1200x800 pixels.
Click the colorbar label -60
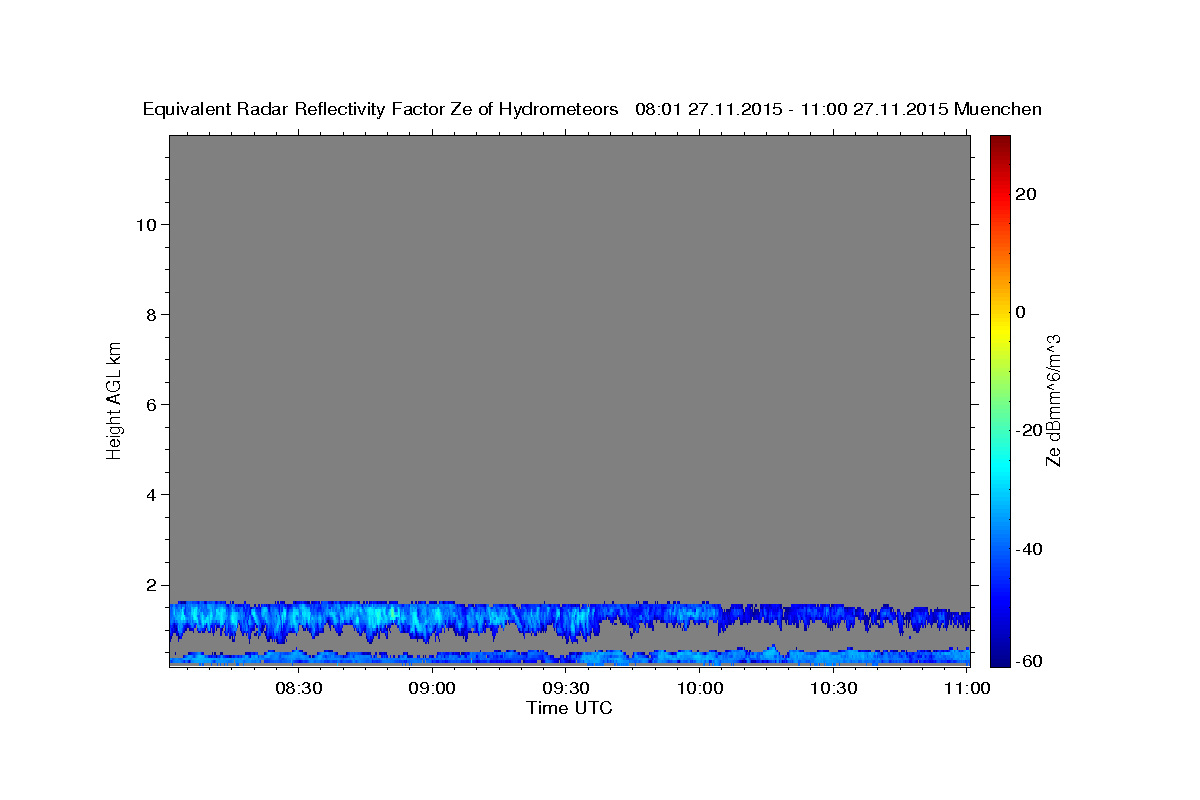click(1030, 661)
